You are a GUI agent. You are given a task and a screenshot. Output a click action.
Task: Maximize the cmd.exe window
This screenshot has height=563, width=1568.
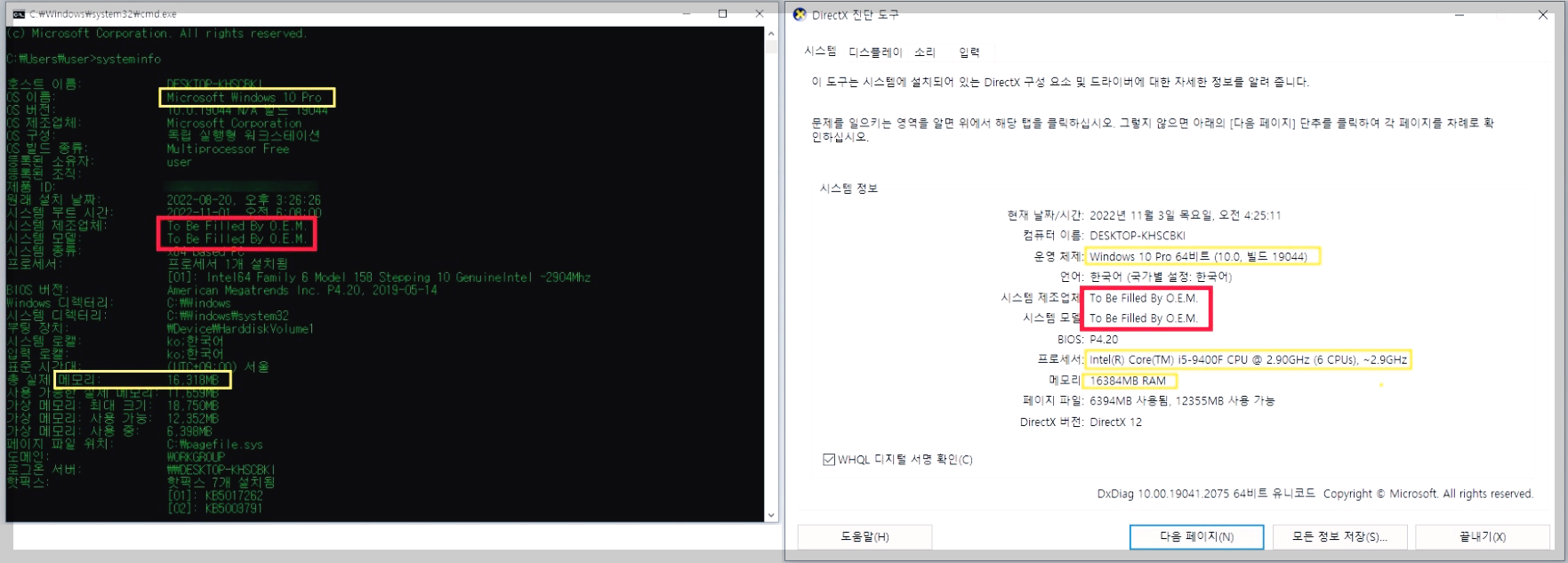(722, 13)
